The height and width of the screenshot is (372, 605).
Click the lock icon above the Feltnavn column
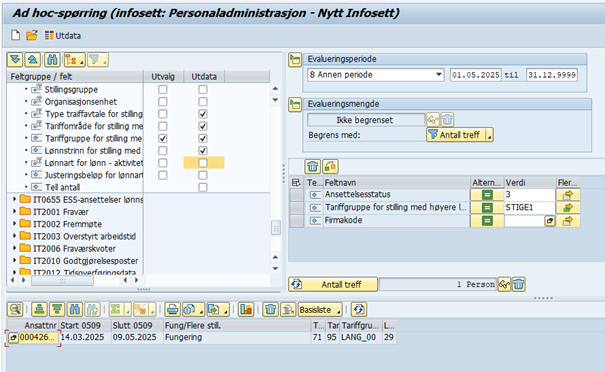coord(330,167)
